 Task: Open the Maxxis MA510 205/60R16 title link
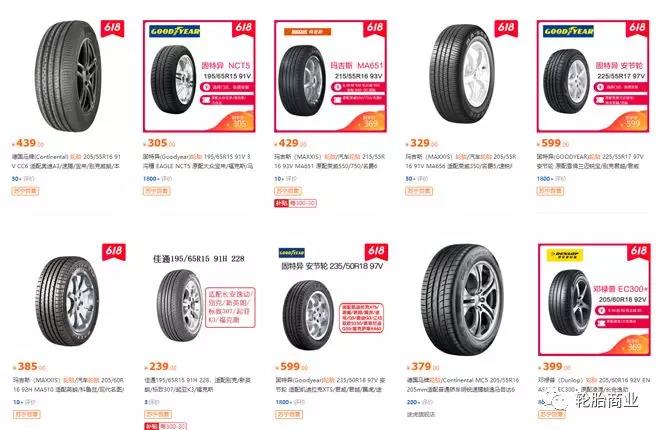tap(68, 385)
